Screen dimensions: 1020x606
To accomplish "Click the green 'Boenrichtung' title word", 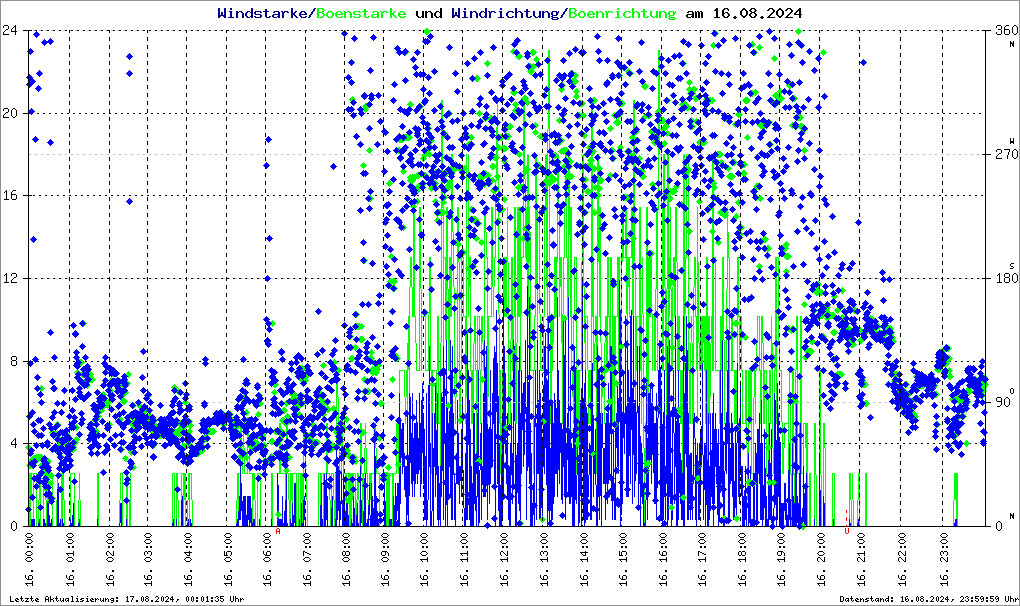I will click(x=622, y=14).
